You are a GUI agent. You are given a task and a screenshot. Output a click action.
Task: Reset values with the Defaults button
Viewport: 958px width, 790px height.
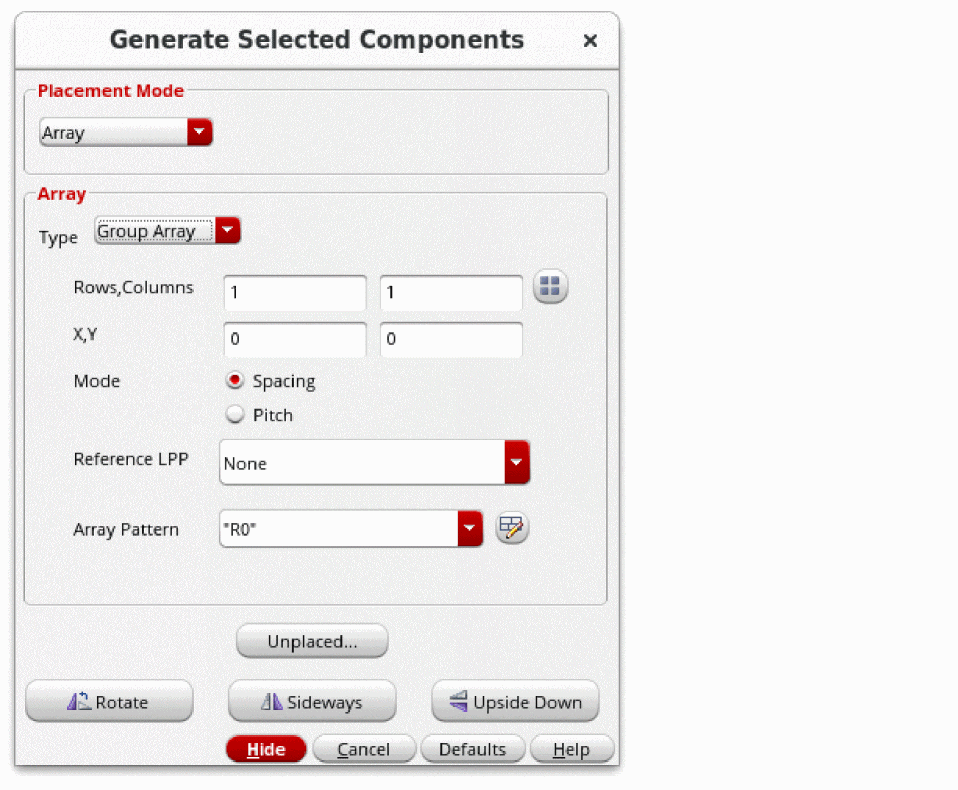(472, 749)
